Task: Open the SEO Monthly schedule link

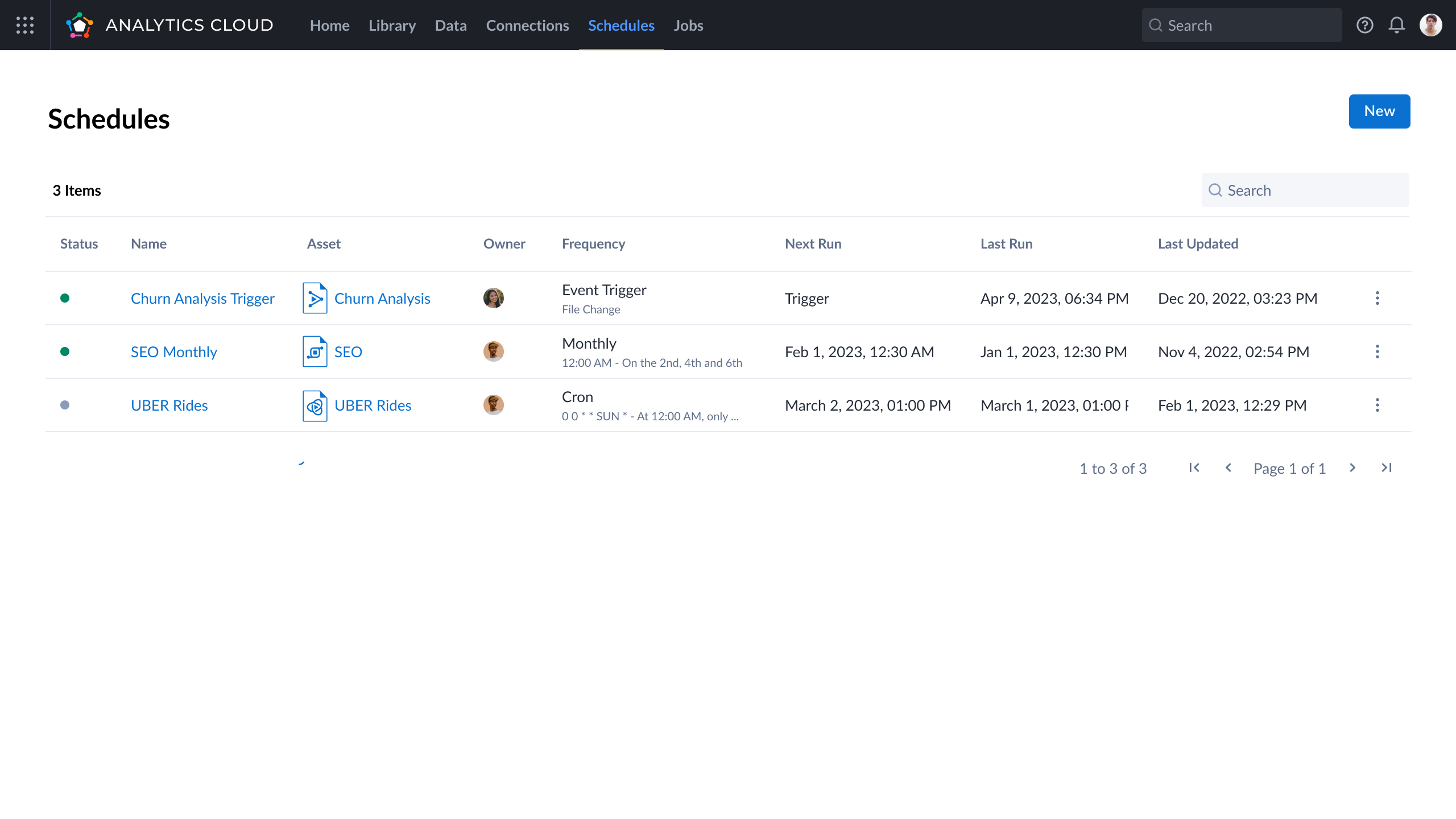Action: click(x=173, y=352)
